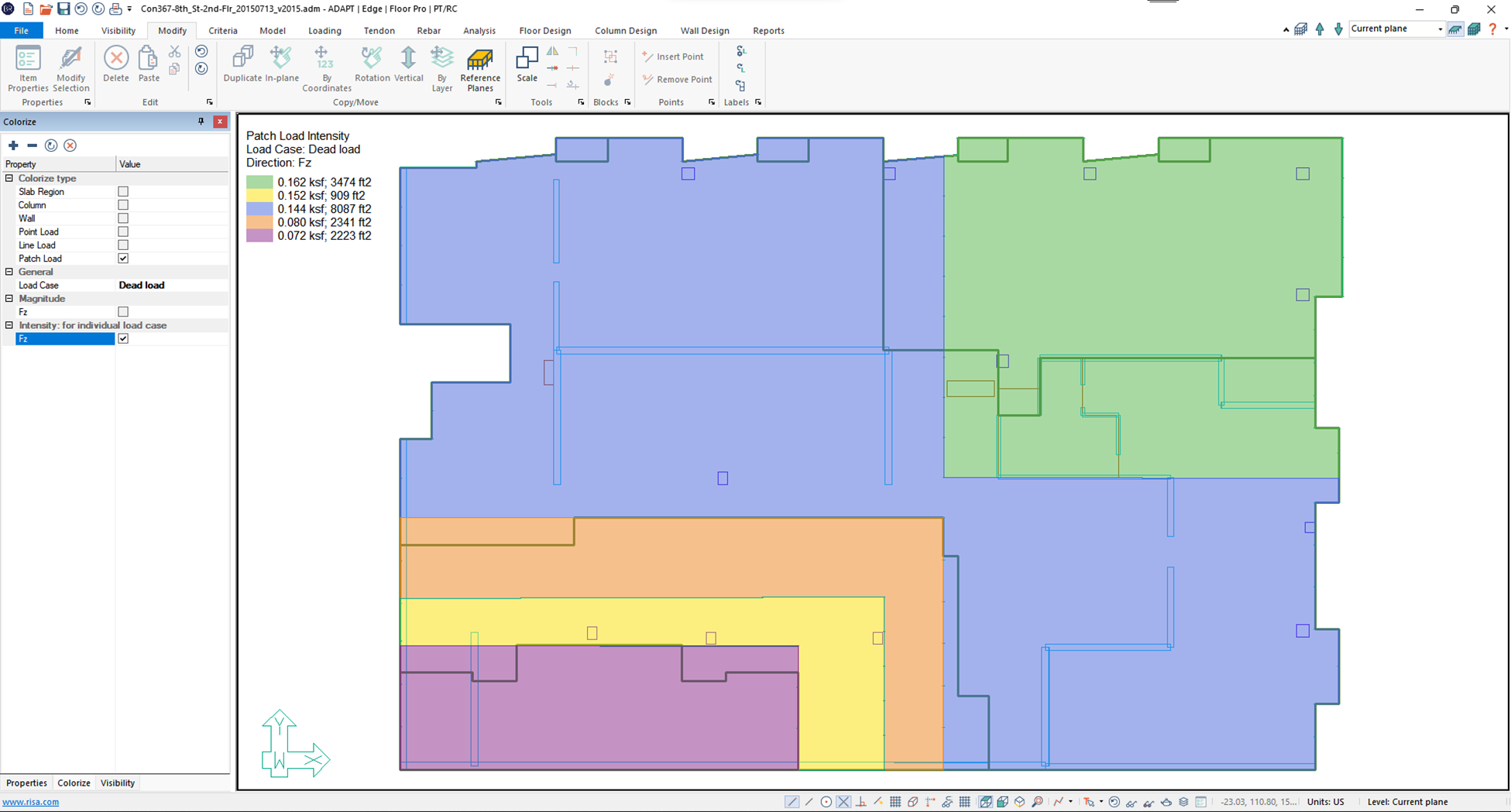Viewport: 1511px width, 812px height.
Task: Select the Rotation tool
Action: click(x=372, y=58)
